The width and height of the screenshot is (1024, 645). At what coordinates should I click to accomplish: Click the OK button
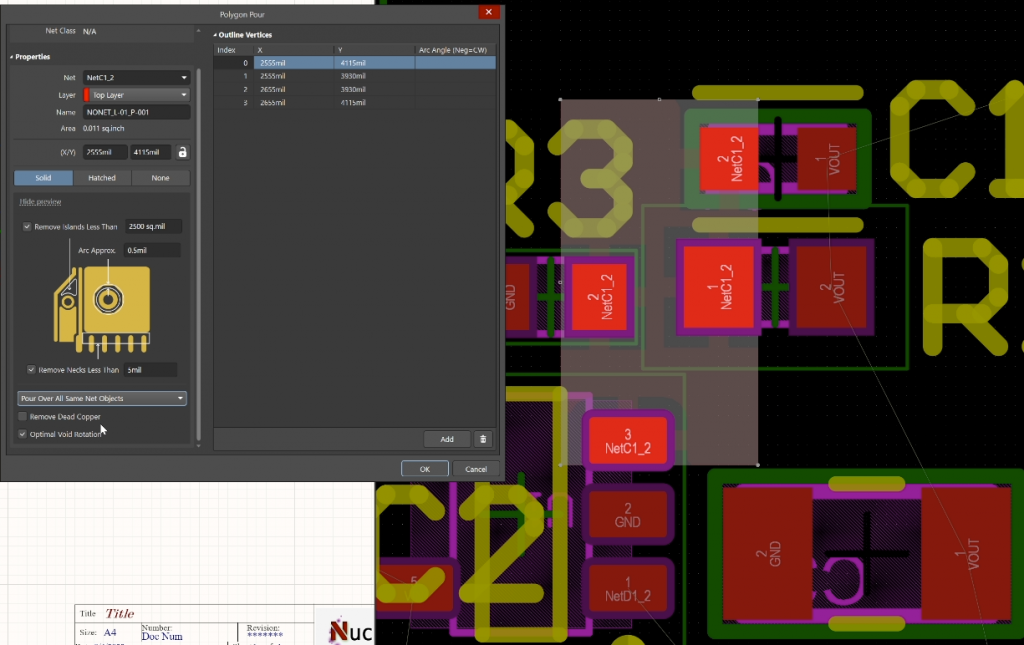click(424, 469)
